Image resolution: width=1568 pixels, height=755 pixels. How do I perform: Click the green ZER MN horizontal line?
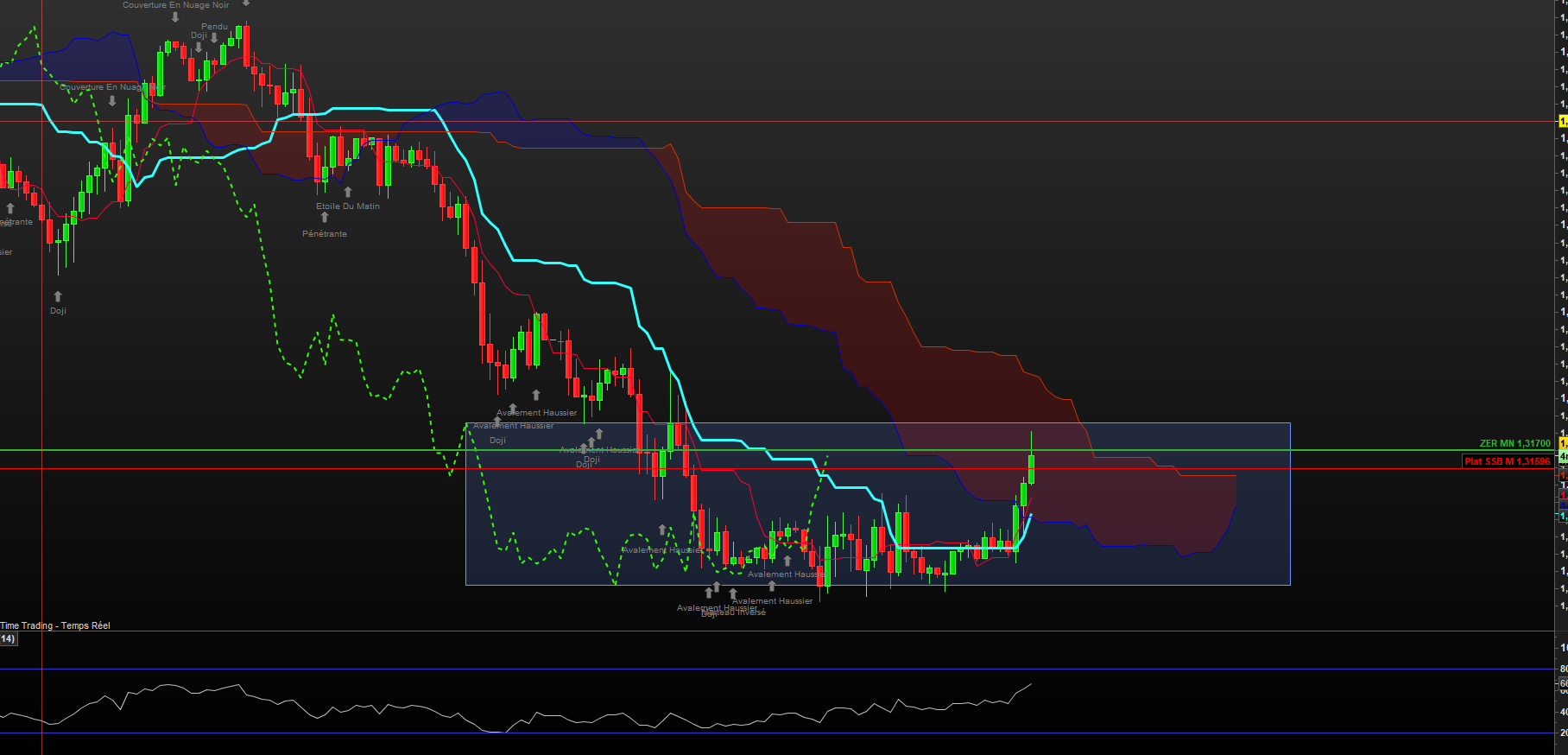tap(259, 450)
